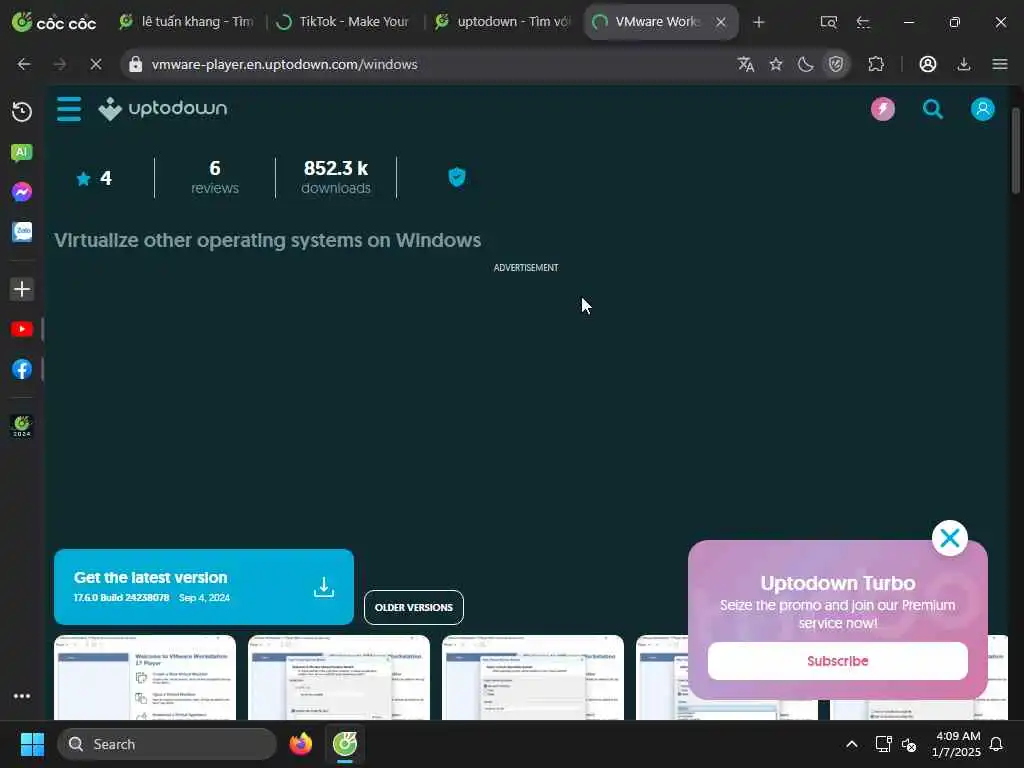This screenshot has height=768, width=1024.
Task: Open the ad-block shield icon
Action: click(836, 64)
